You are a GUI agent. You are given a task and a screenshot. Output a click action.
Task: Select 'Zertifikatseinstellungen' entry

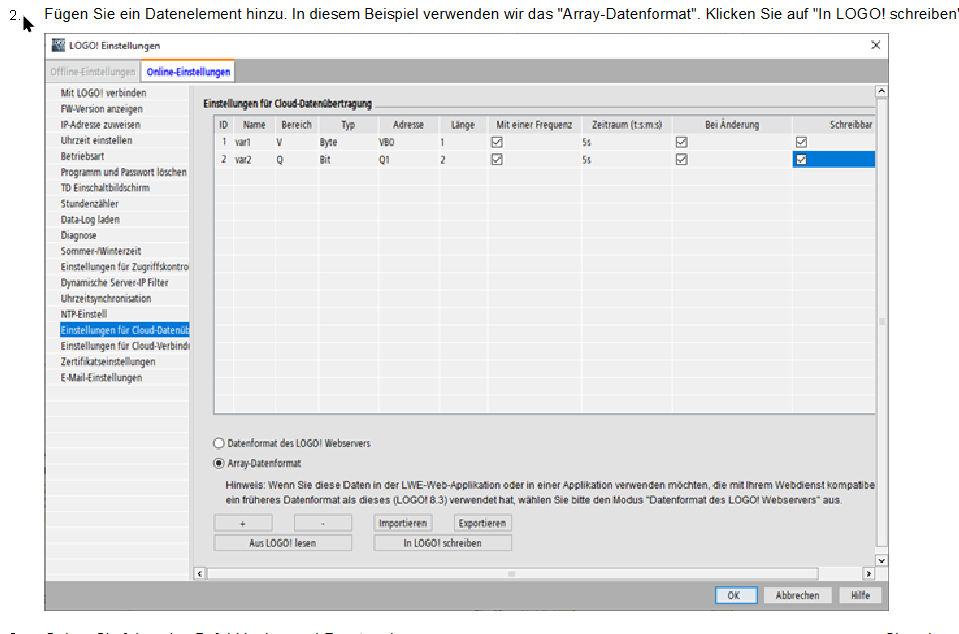pyautogui.click(x=108, y=362)
